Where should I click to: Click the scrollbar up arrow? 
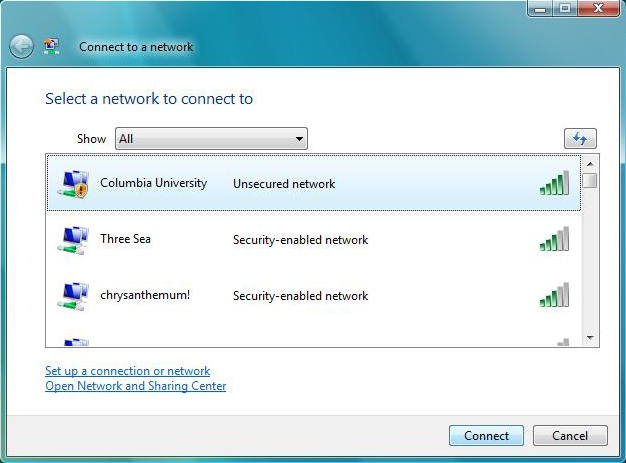590,164
